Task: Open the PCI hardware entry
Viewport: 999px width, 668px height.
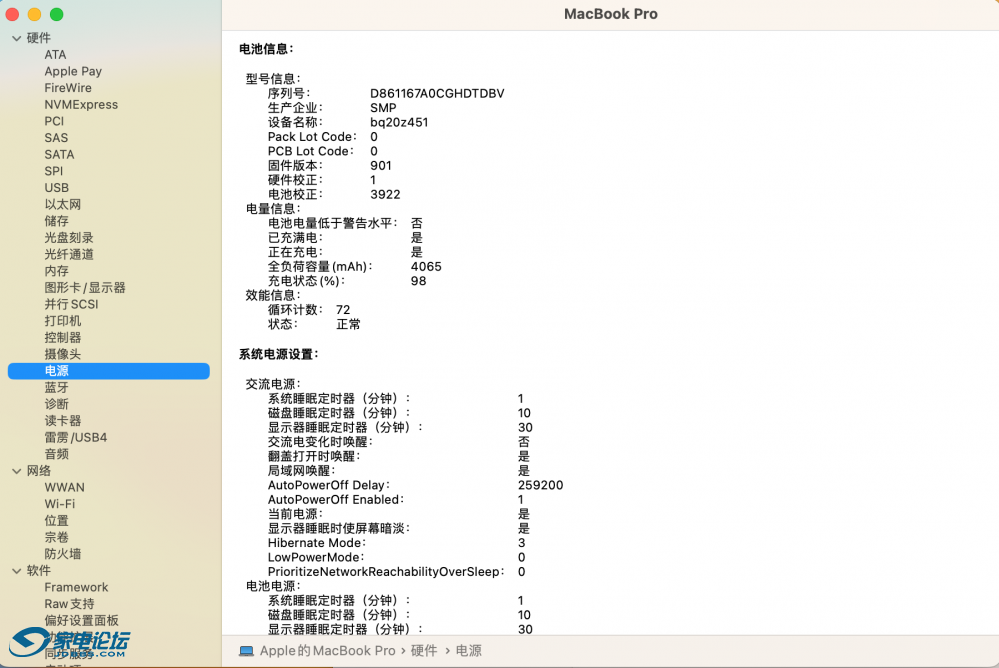Action: [x=54, y=121]
